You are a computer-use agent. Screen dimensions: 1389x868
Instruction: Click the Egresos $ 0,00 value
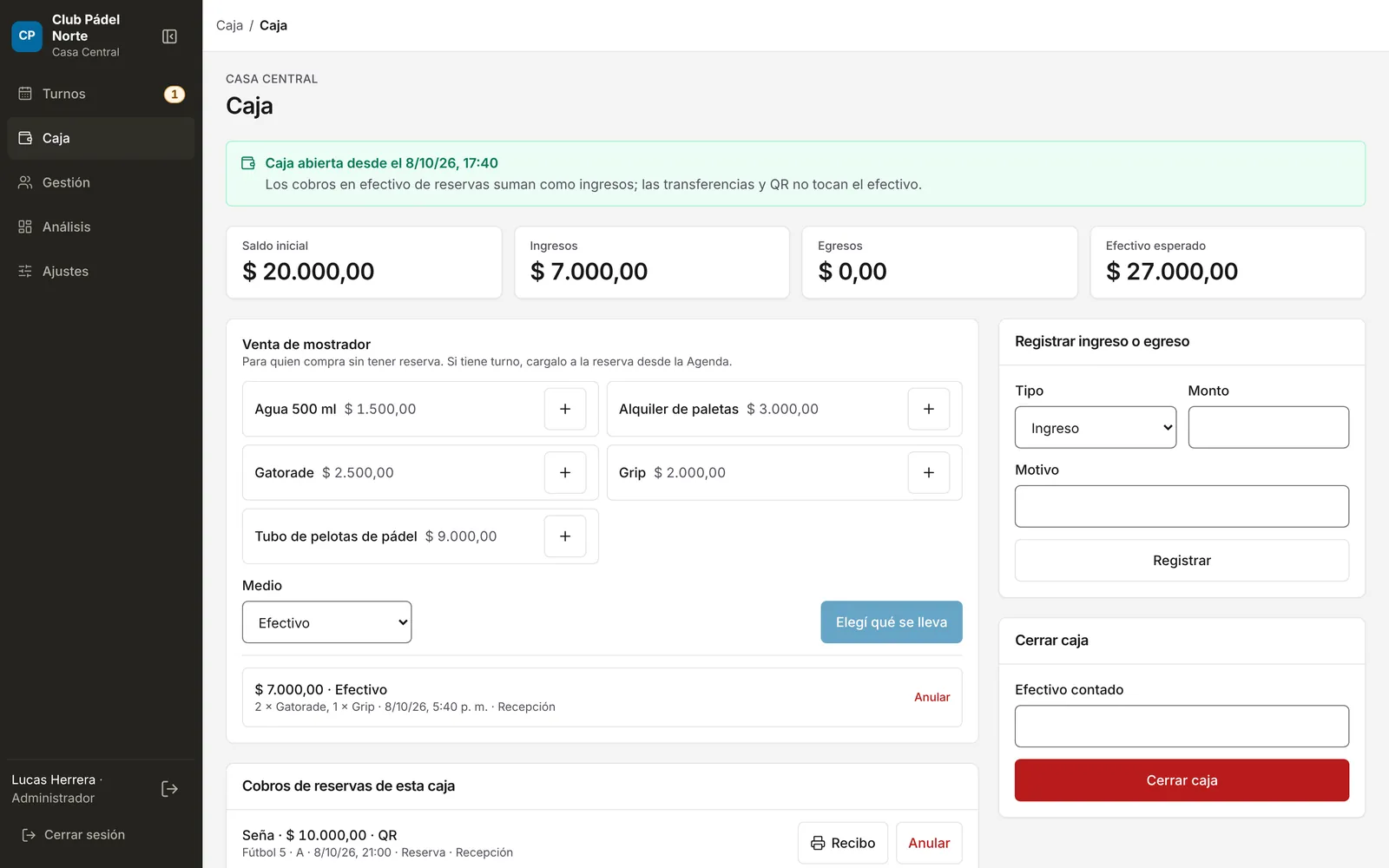pos(852,272)
